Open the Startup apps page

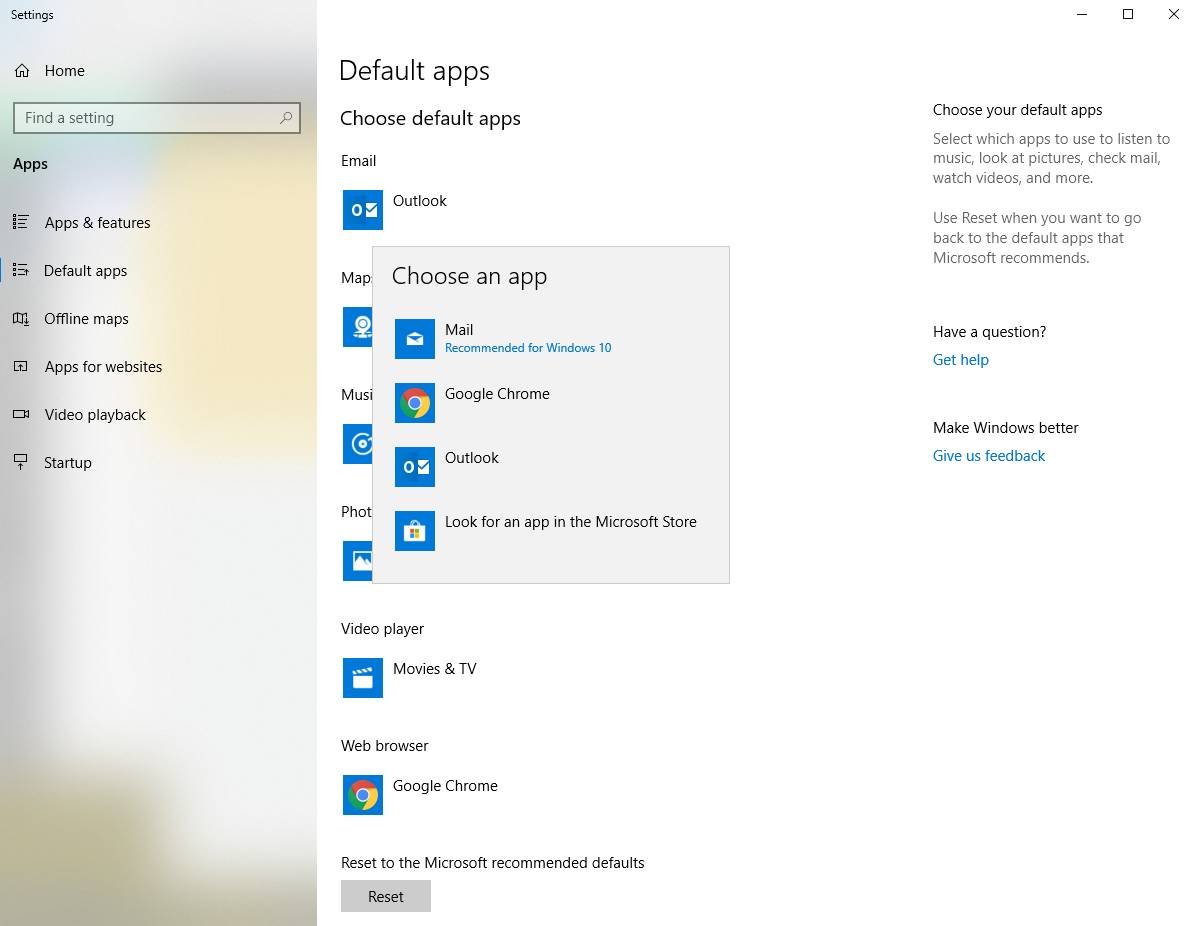[68, 463]
